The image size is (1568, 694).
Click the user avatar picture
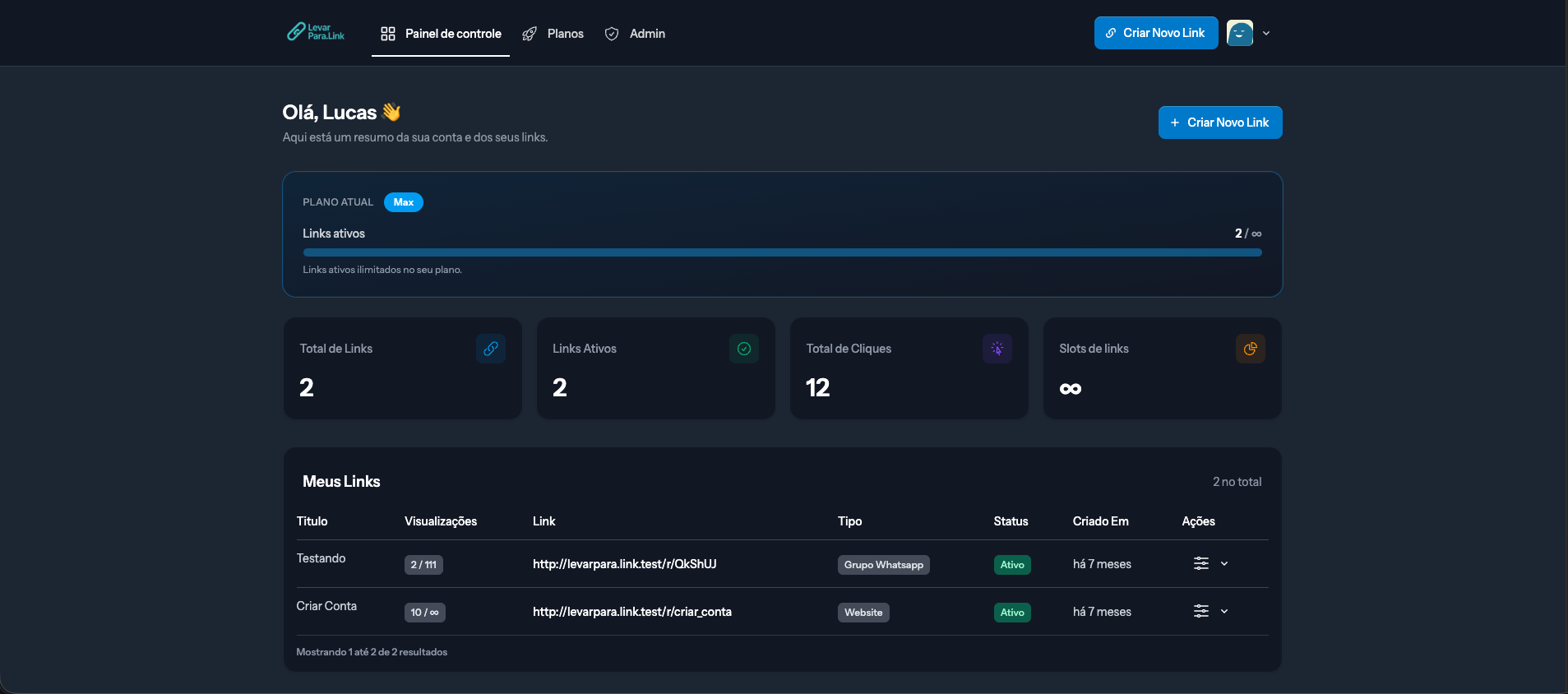1240,33
